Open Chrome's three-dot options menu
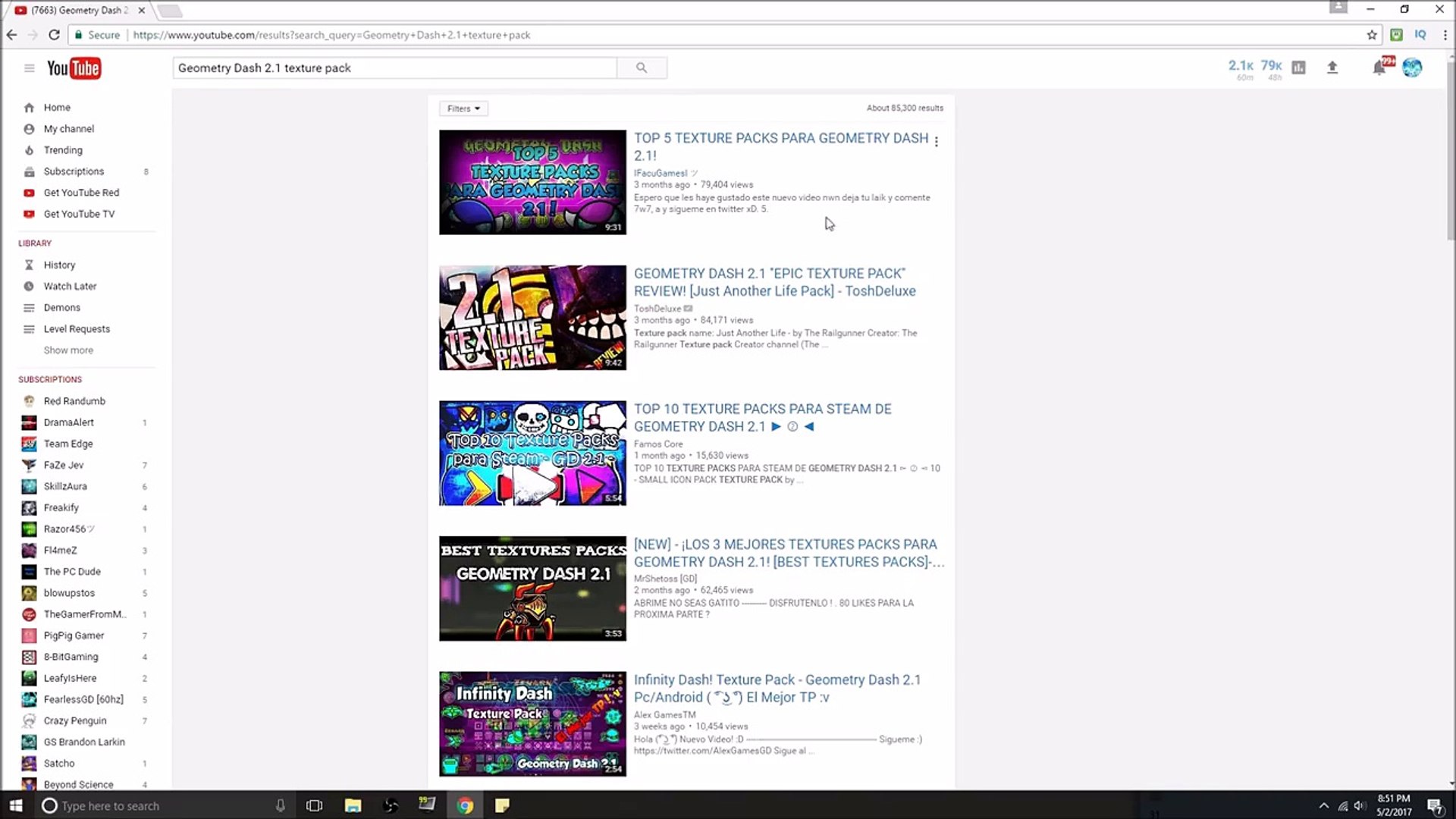Image resolution: width=1456 pixels, height=819 pixels. click(x=1445, y=35)
